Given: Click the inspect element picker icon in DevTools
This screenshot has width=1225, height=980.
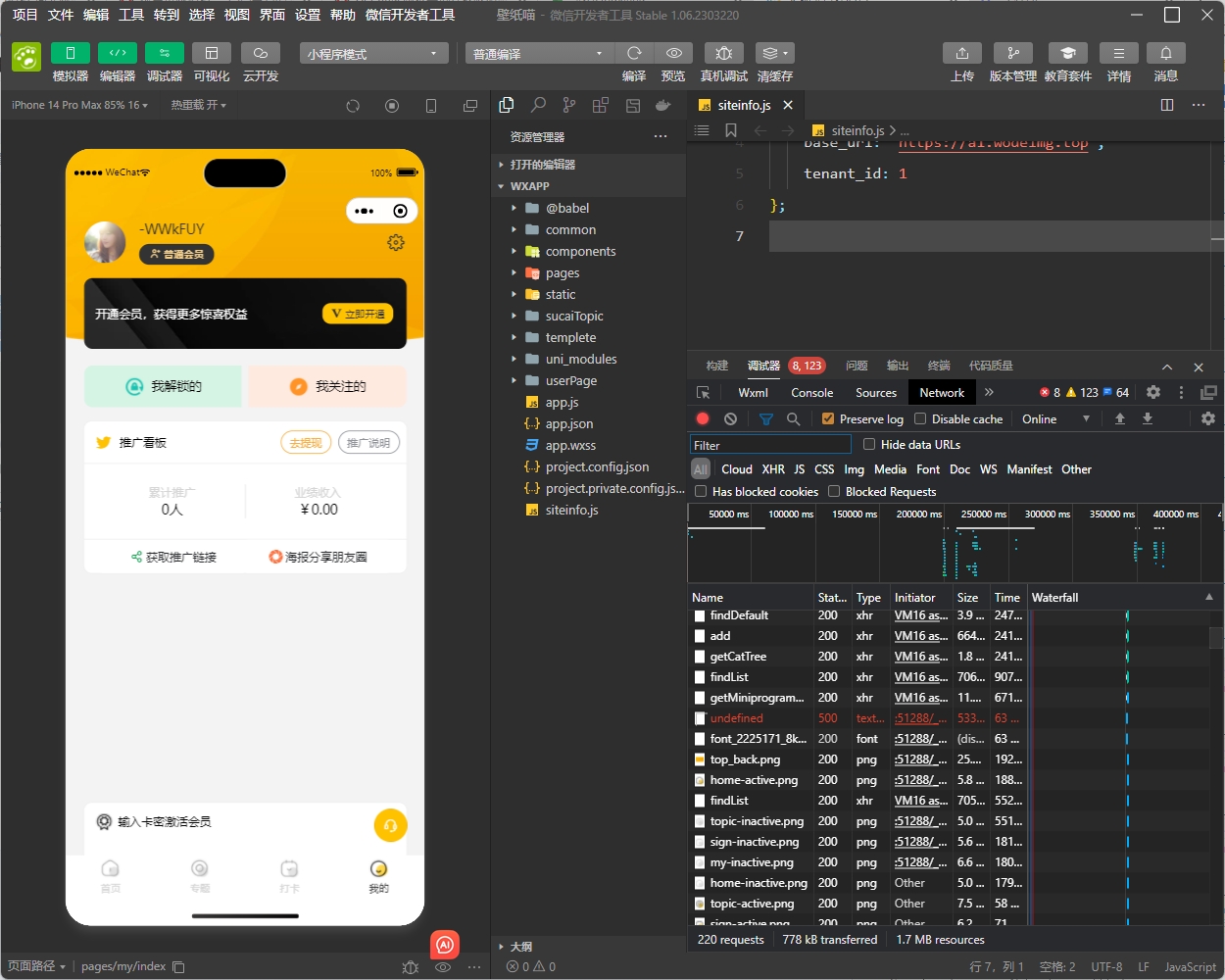Looking at the screenshot, I should (x=704, y=392).
